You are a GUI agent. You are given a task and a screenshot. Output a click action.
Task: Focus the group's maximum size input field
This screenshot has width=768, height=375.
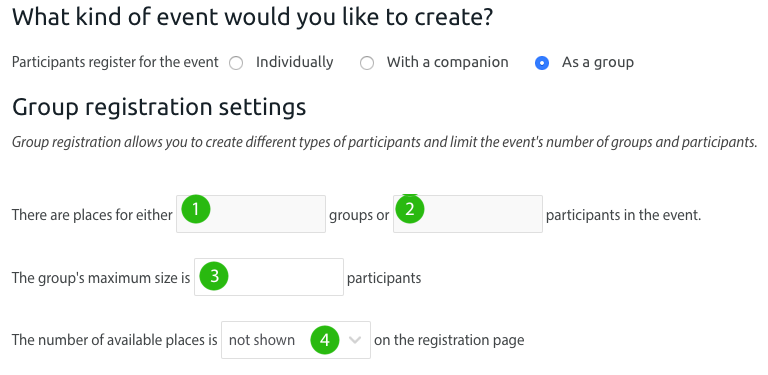(269, 277)
